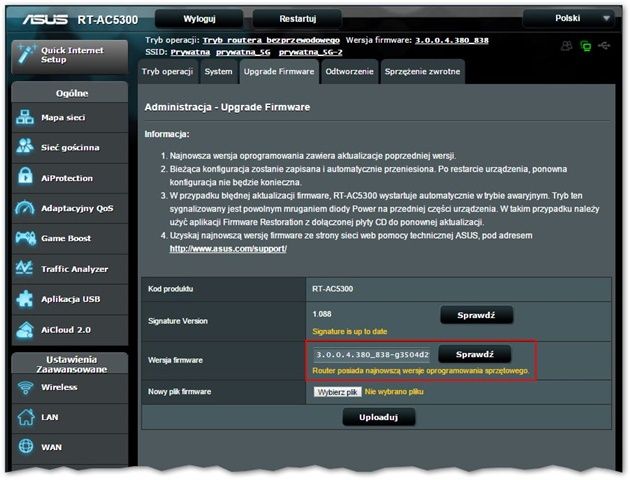Open the asus.com/support link

click(228, 249)
